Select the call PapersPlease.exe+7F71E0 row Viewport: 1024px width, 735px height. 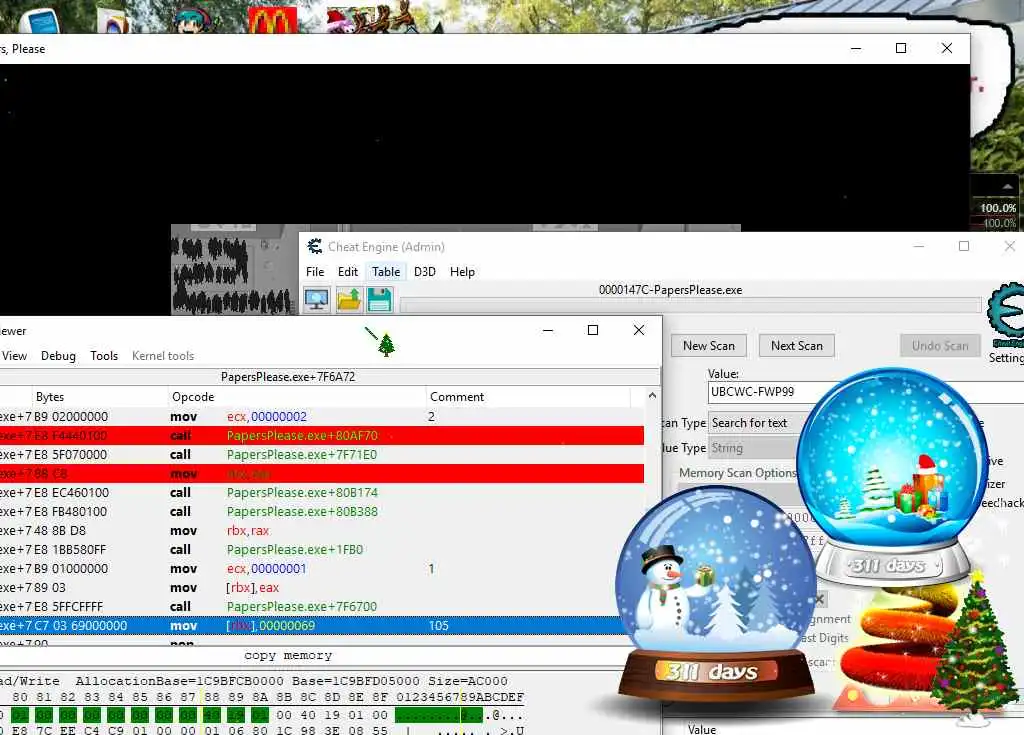(x=322, y=455)
